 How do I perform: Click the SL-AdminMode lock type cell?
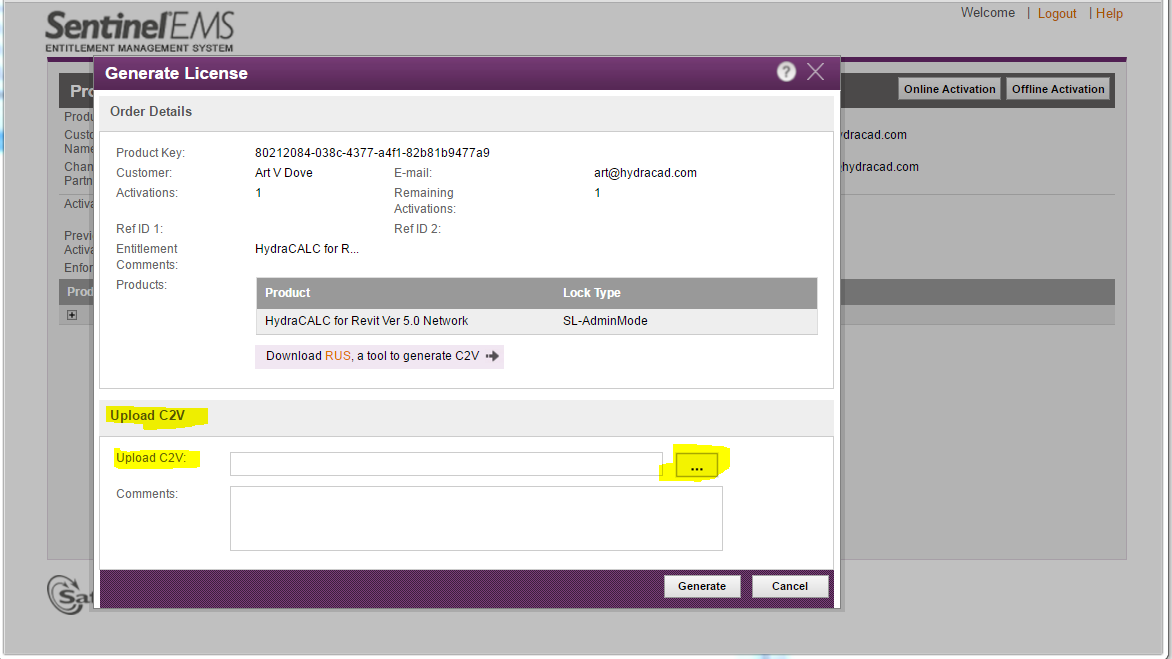[605, 321]
